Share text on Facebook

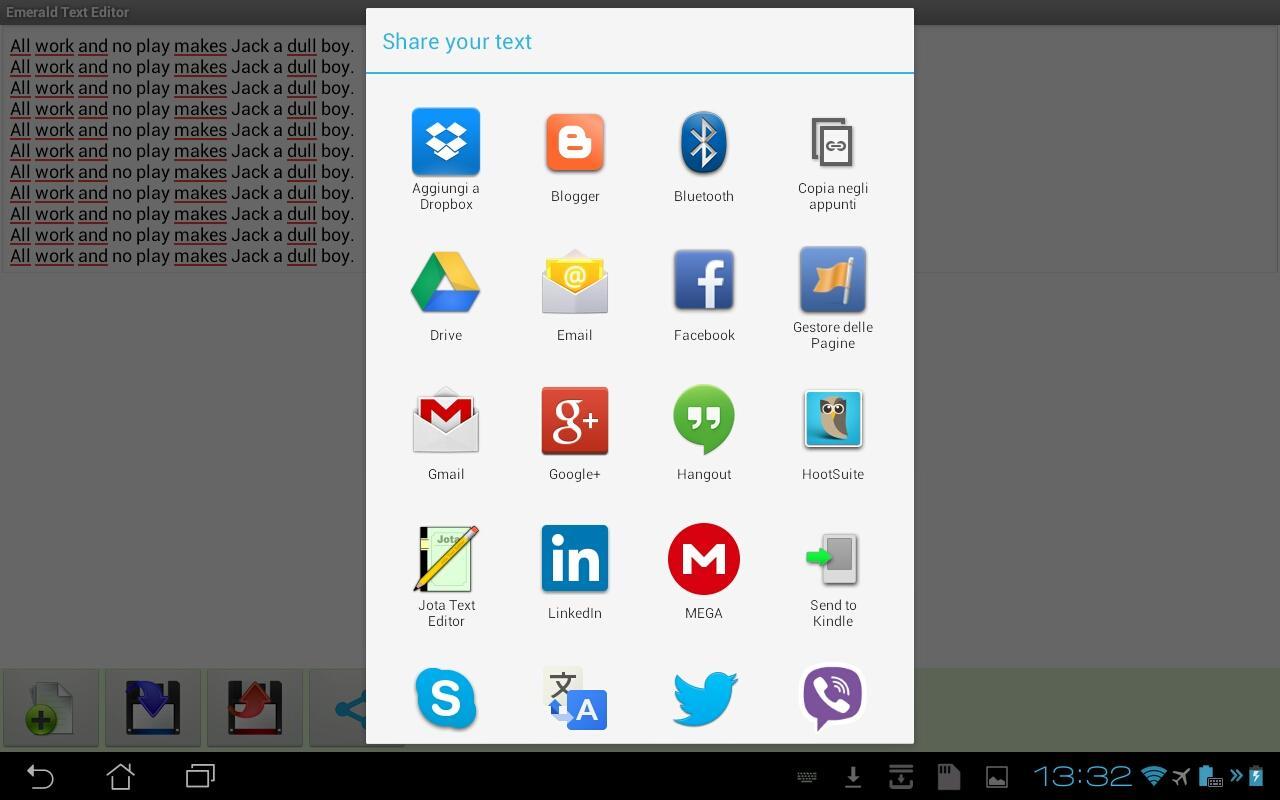pyautogui.click(x=704, y=298)
